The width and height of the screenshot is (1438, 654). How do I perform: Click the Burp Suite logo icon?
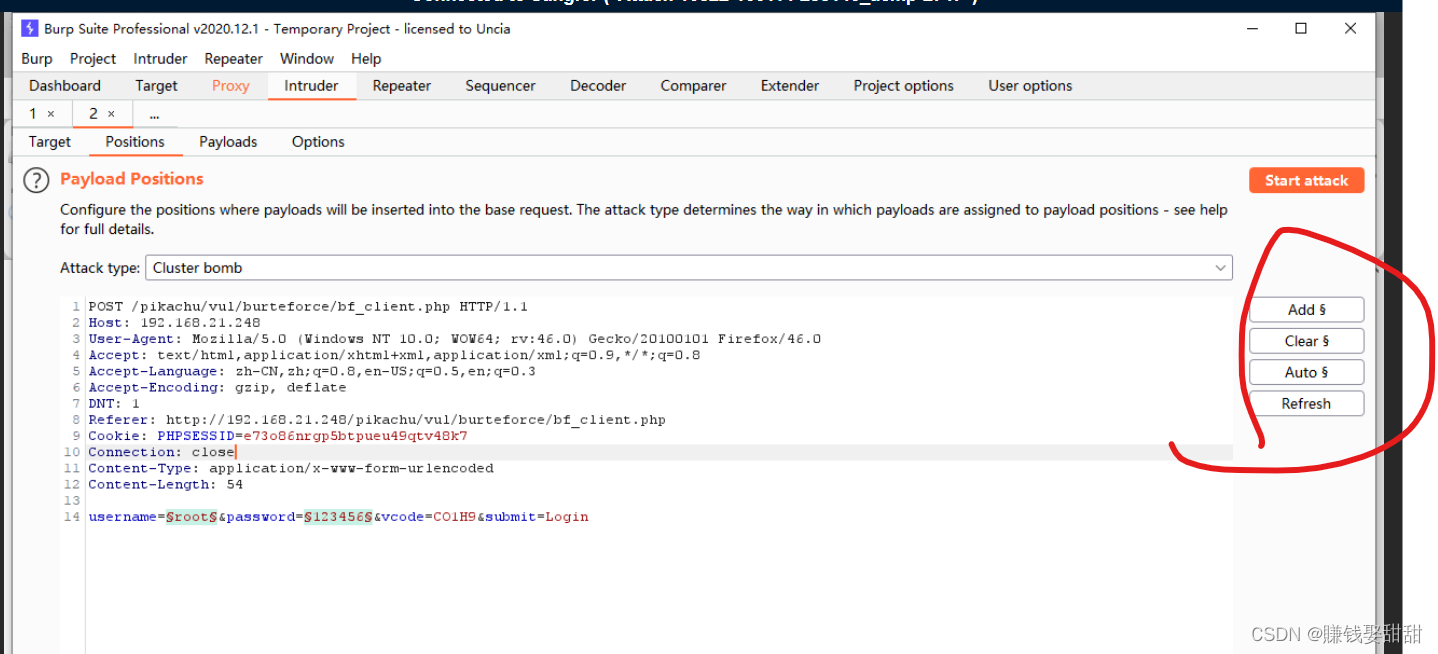[x=29, y=28]
